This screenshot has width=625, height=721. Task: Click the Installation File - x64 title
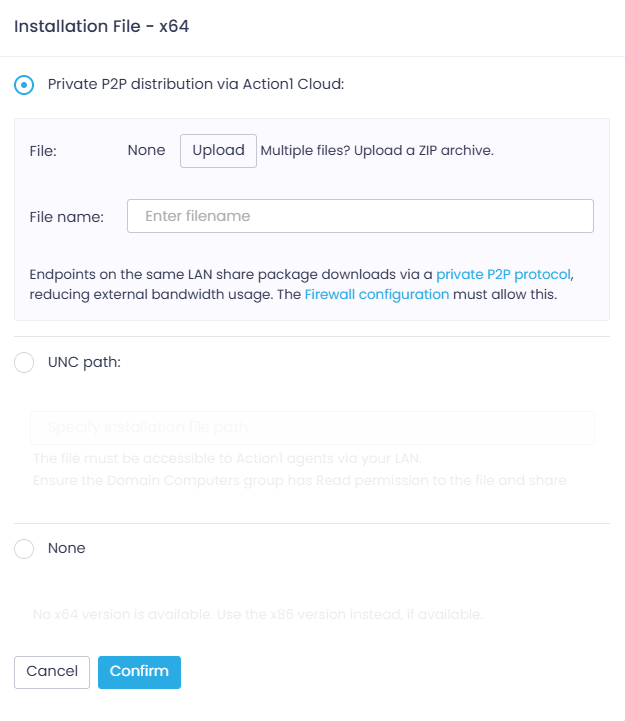pos(102,27)
